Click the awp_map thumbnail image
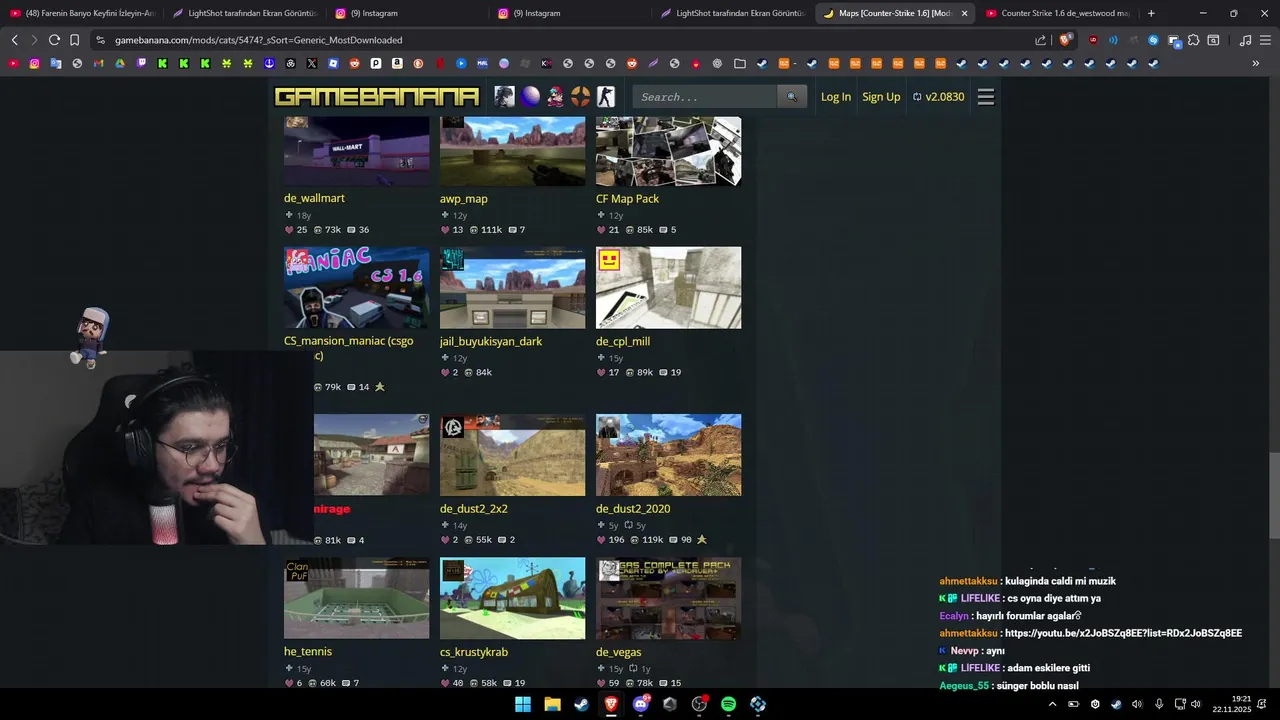The height and width of the screenshot is (720, 1280). 513,151
